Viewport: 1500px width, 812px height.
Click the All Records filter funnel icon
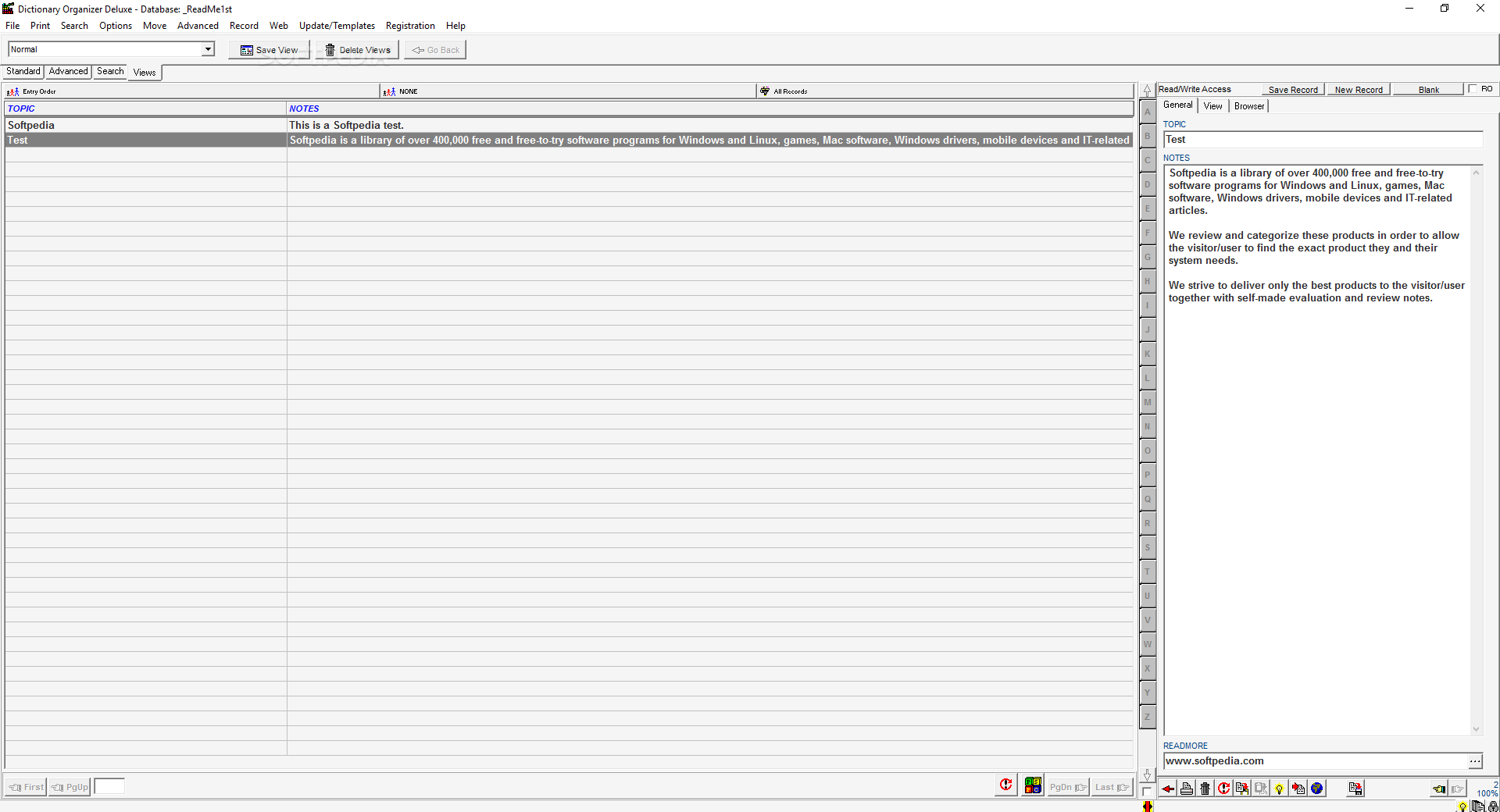pyautogui.click(x=765, y=91)
